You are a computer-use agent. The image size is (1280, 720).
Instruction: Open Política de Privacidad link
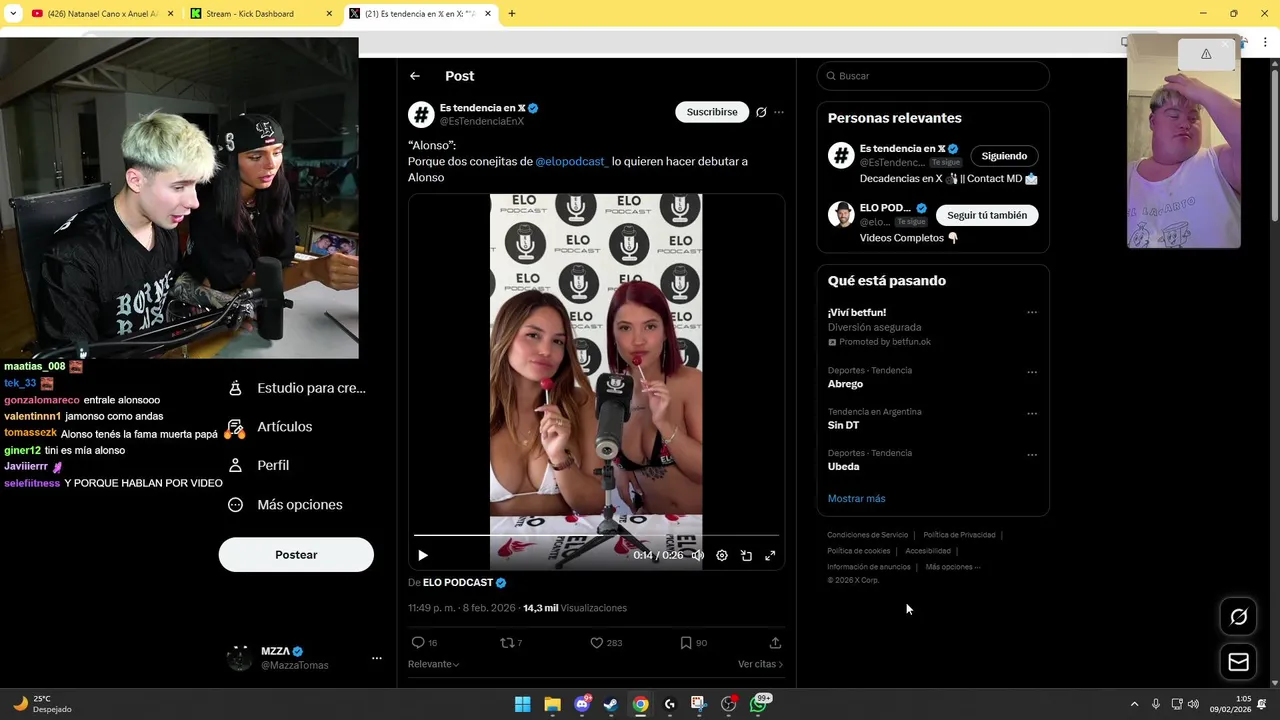(959, 535)
